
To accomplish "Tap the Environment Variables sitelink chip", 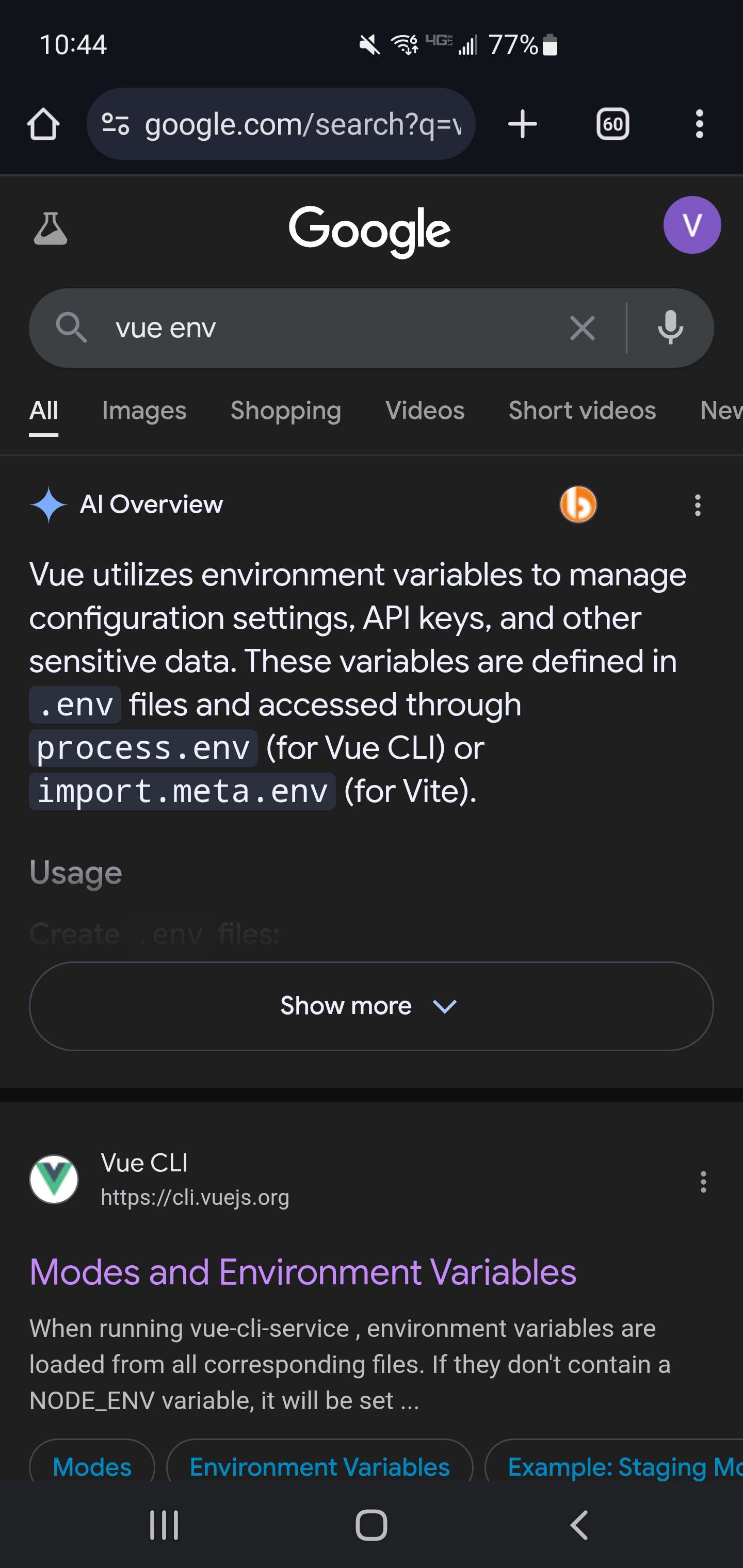I will point(320,1467).
